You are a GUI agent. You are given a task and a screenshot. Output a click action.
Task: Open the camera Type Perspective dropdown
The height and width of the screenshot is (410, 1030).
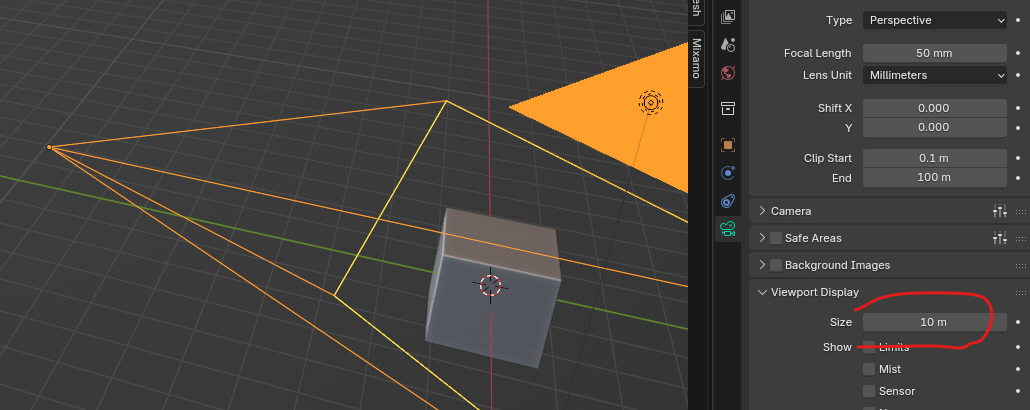[x=935, y=20]
